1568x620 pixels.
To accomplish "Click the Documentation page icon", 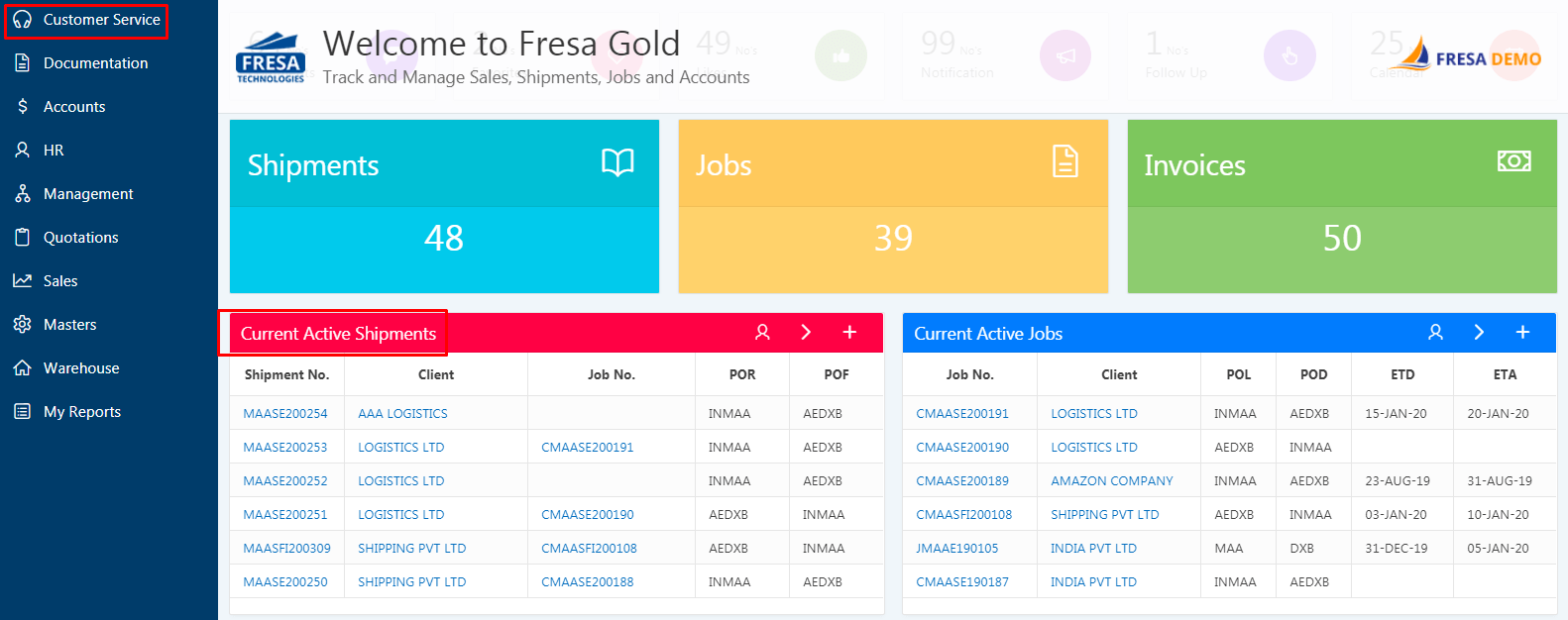I will tap(22, 63).
